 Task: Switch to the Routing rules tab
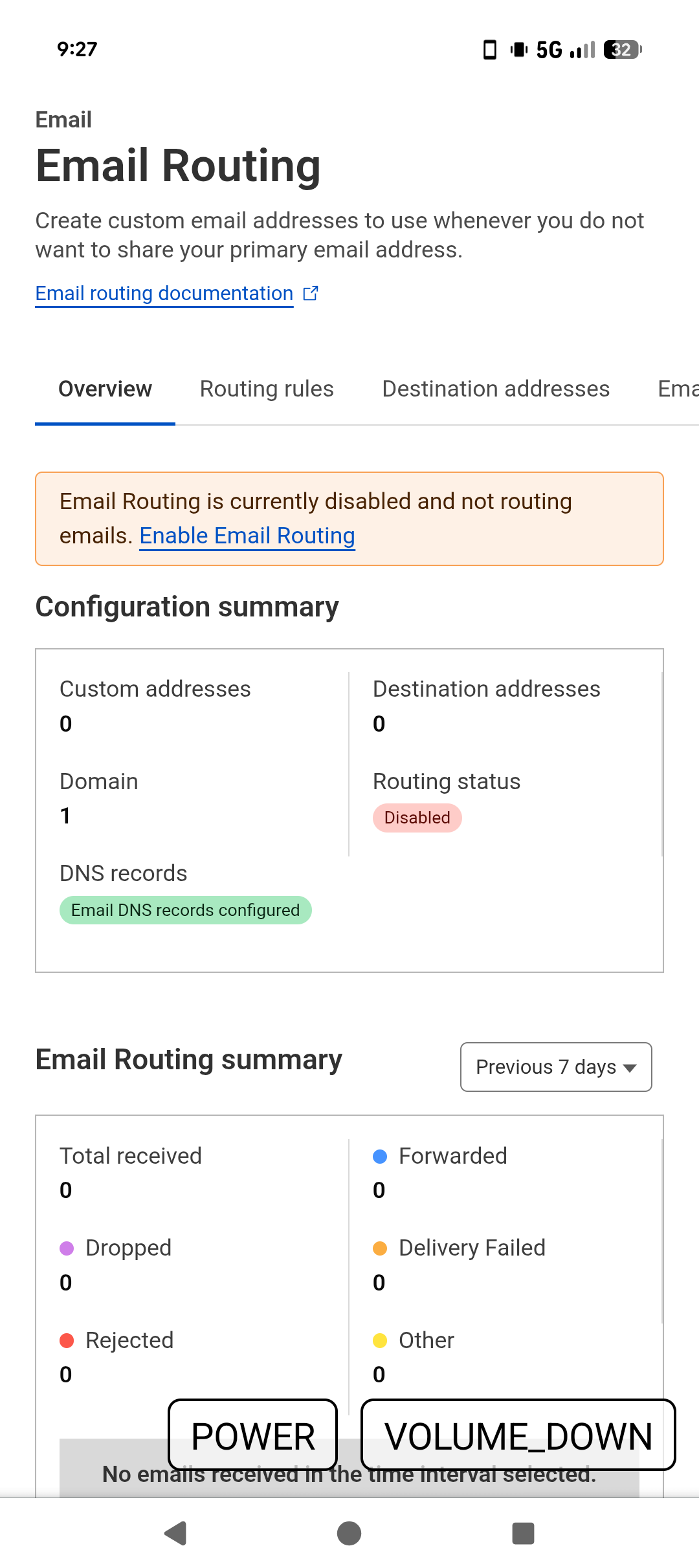(267, 389)
